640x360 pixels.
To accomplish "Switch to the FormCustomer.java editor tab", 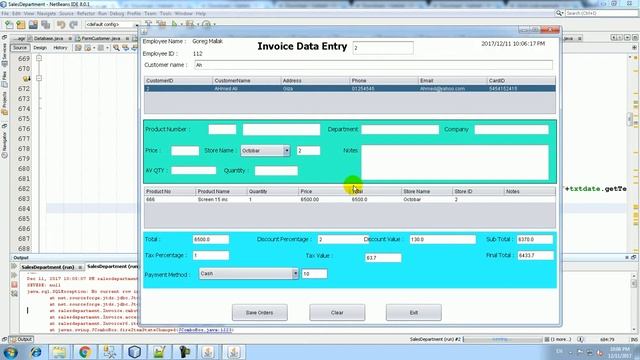I will click(101, 38).
